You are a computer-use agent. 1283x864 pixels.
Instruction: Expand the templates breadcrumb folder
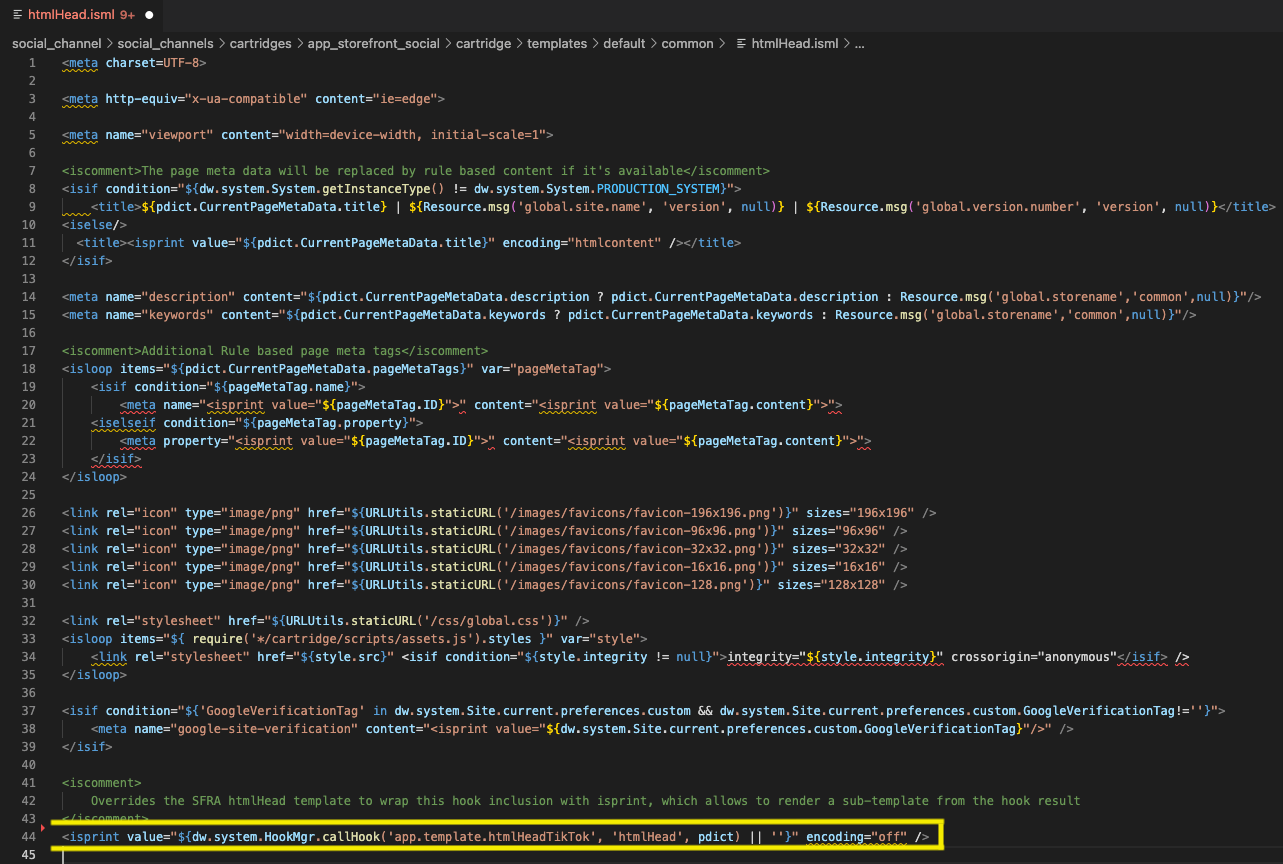point(558,44)
